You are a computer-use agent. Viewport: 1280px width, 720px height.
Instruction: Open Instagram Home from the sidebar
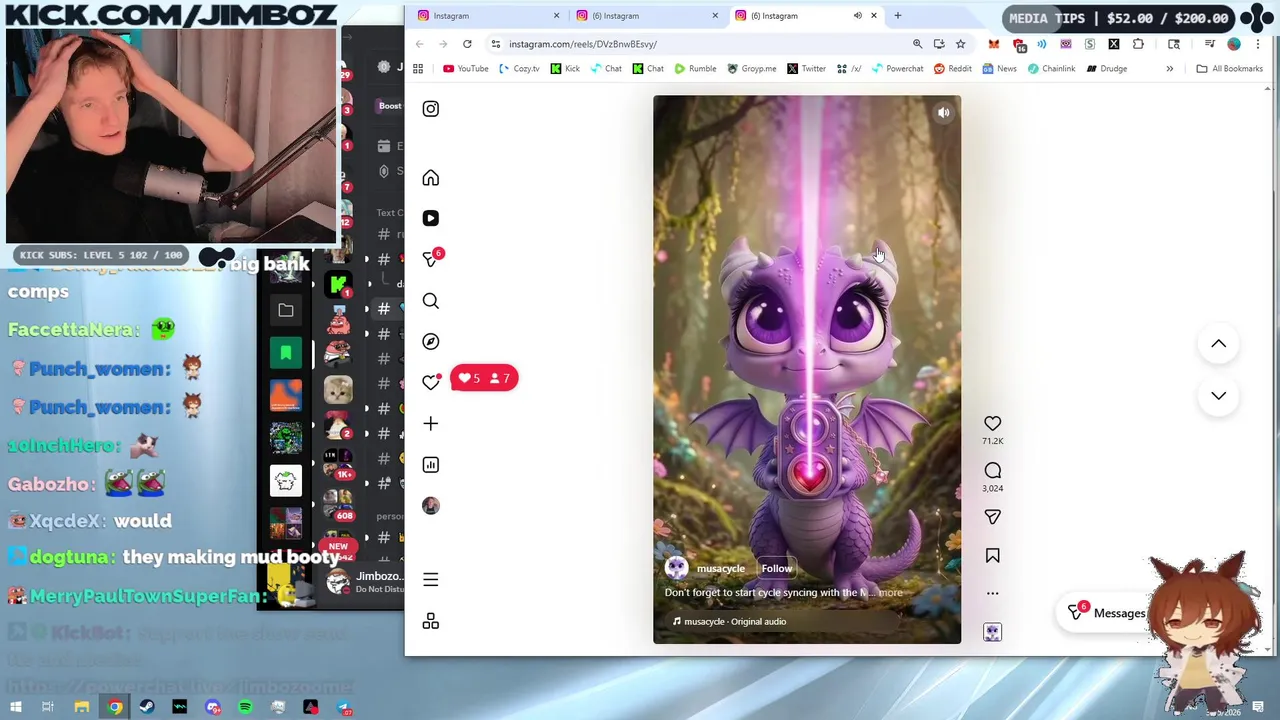tap(430, 178)
